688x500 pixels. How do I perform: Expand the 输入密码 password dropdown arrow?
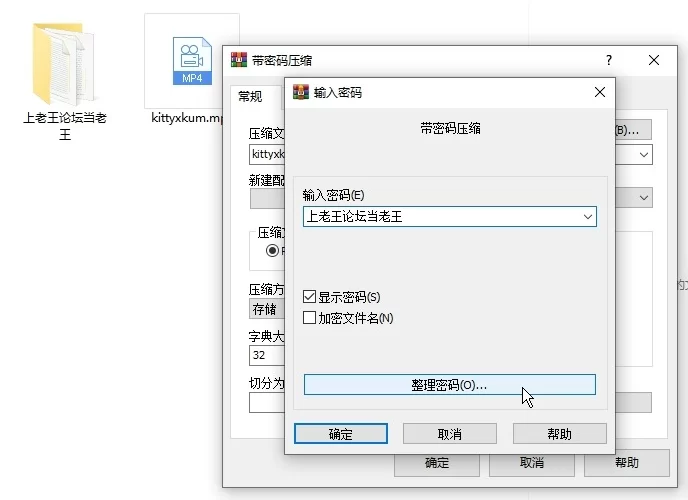tap(587, 216)
